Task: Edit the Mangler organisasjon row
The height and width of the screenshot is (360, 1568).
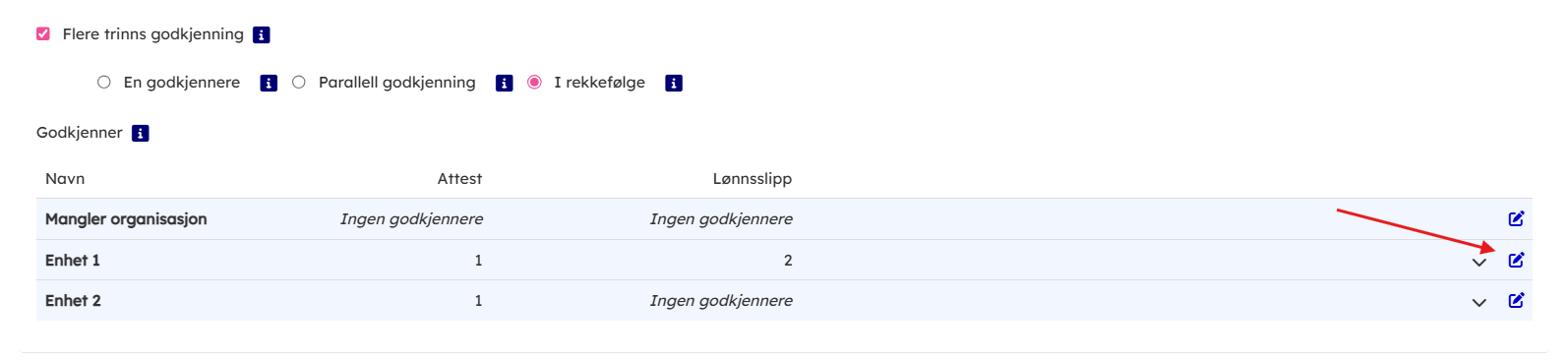Action: click(x=1516, y=218)
